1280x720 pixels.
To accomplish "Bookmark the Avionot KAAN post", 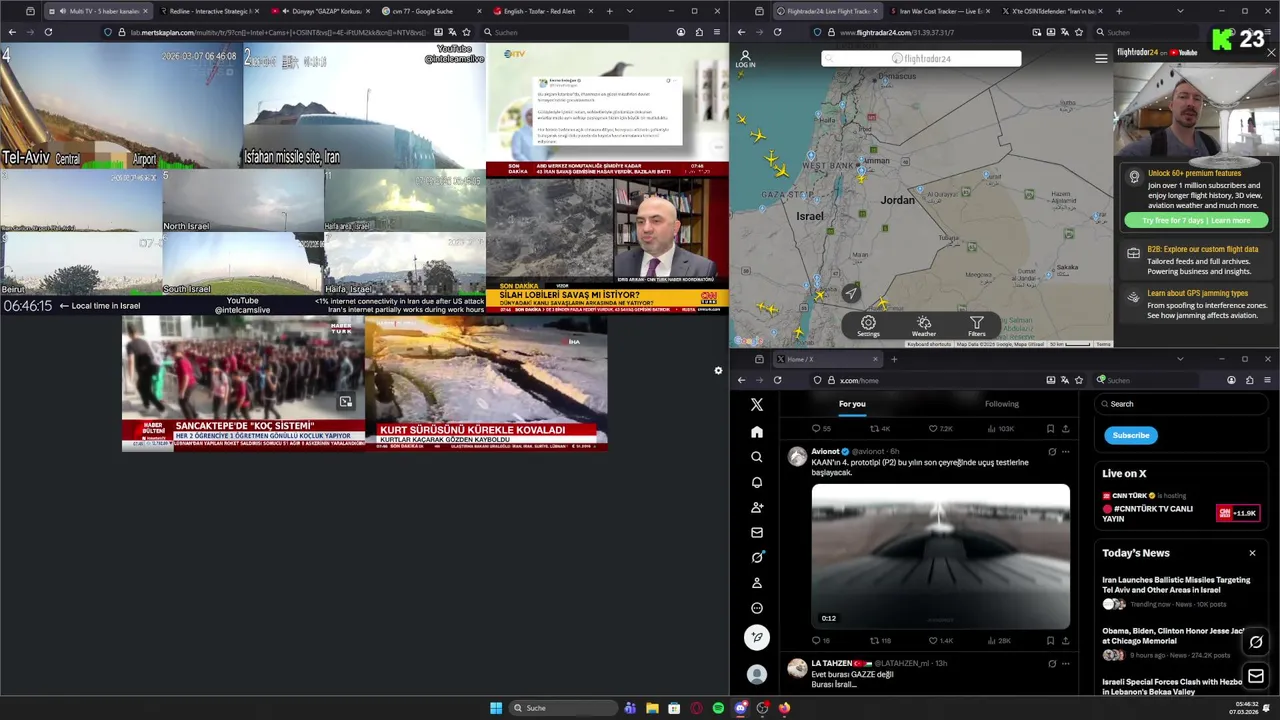I will (1050, 640).
